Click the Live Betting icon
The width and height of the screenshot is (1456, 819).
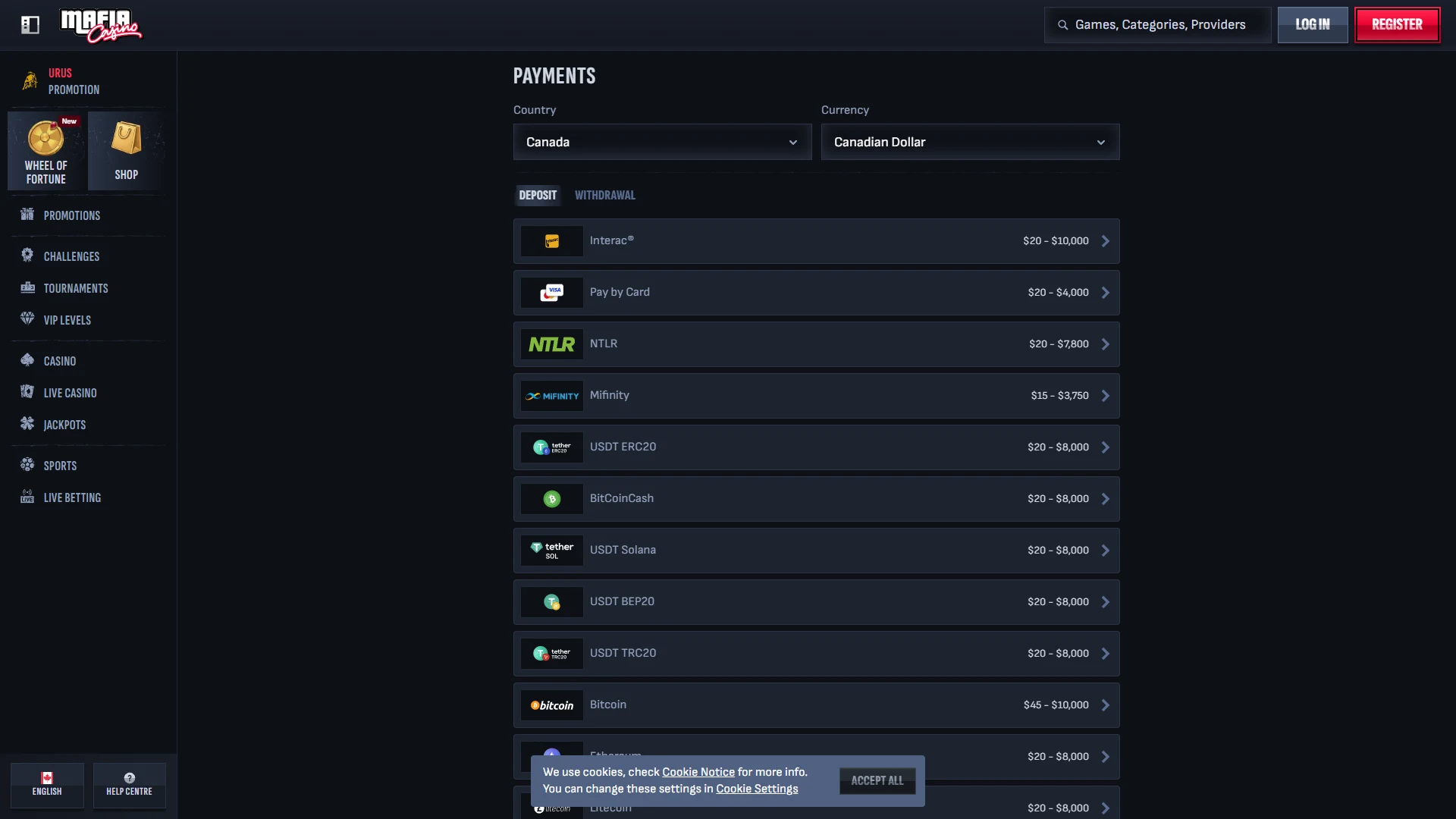click(x=27, y=497)
